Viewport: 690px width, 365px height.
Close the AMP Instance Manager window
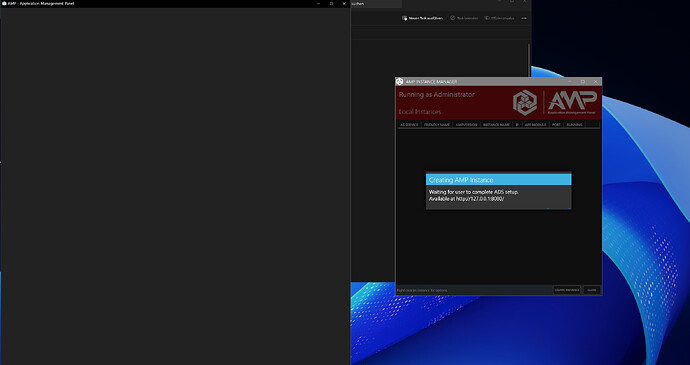pos(595,82)
